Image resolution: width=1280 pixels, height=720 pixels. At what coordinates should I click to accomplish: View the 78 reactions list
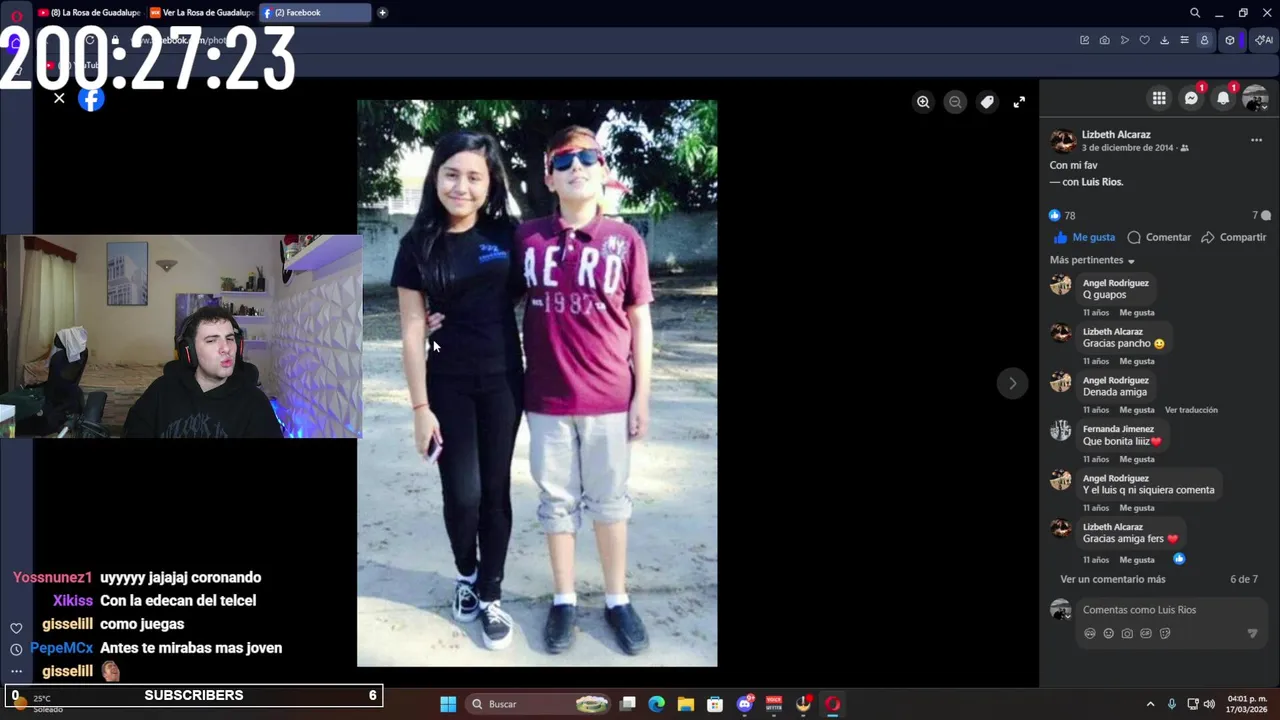(x=1062, y=215)
